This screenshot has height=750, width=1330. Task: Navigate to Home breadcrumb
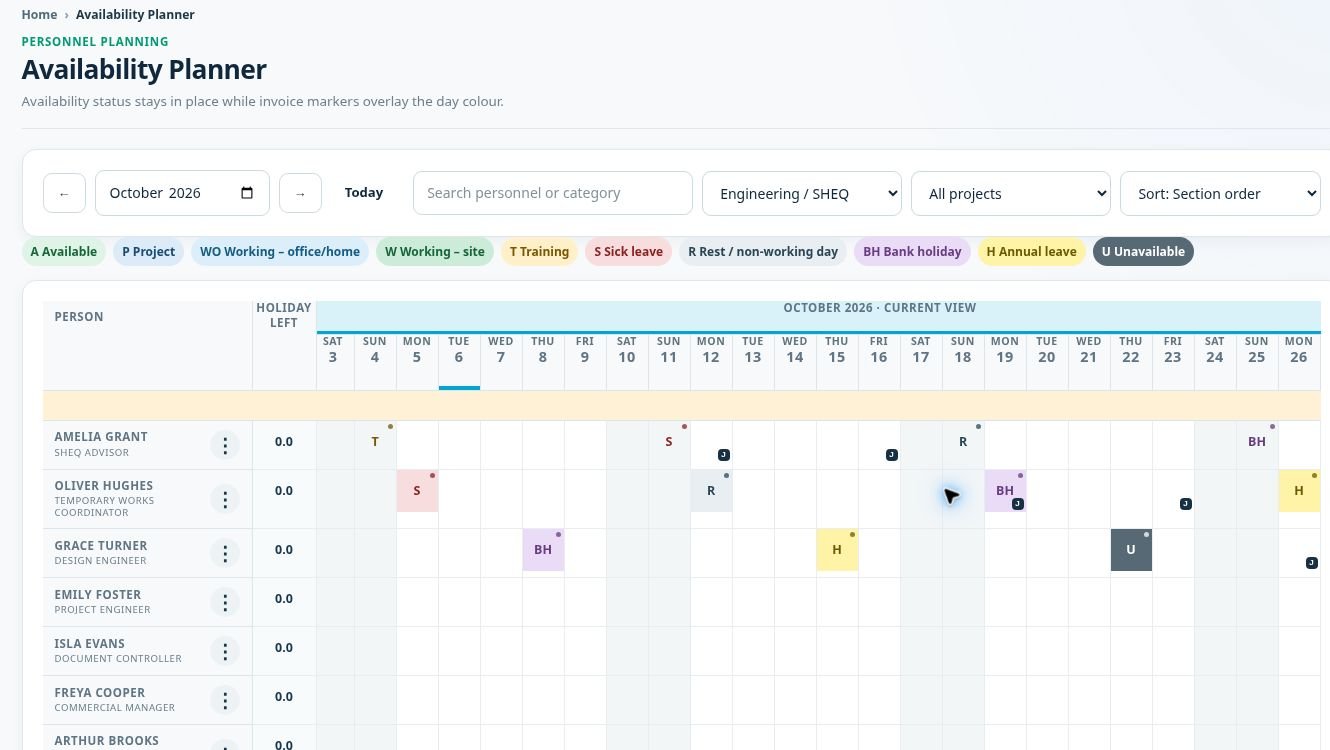(x=39, y=14)
